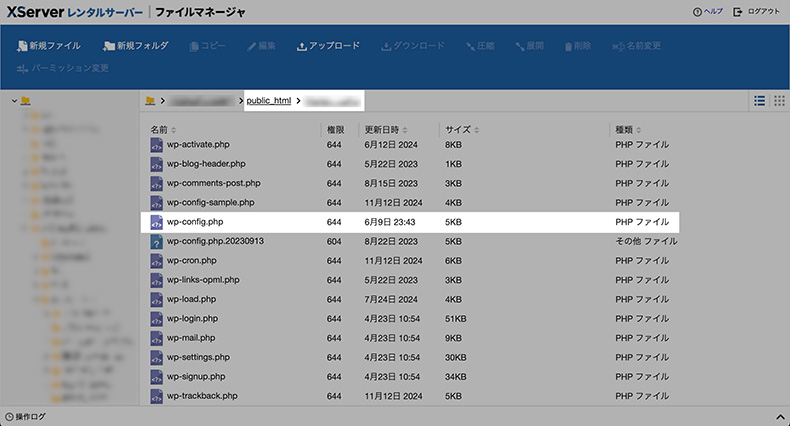The image size is (790, 426).
Task: Click the コピー toolbar item
Action: coord(207,46)
